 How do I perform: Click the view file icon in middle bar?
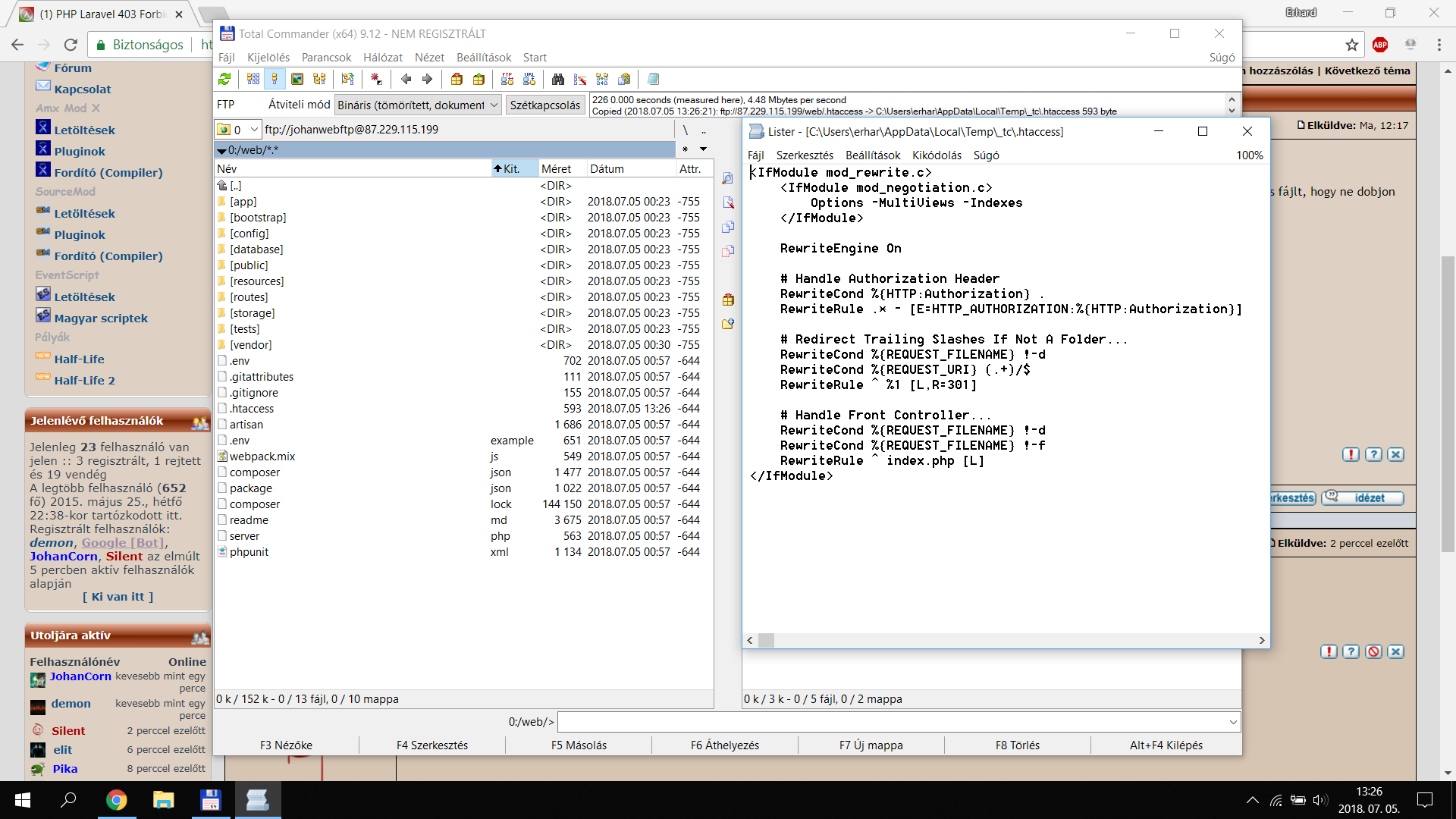pyautogui.click(x=728, y=178)
